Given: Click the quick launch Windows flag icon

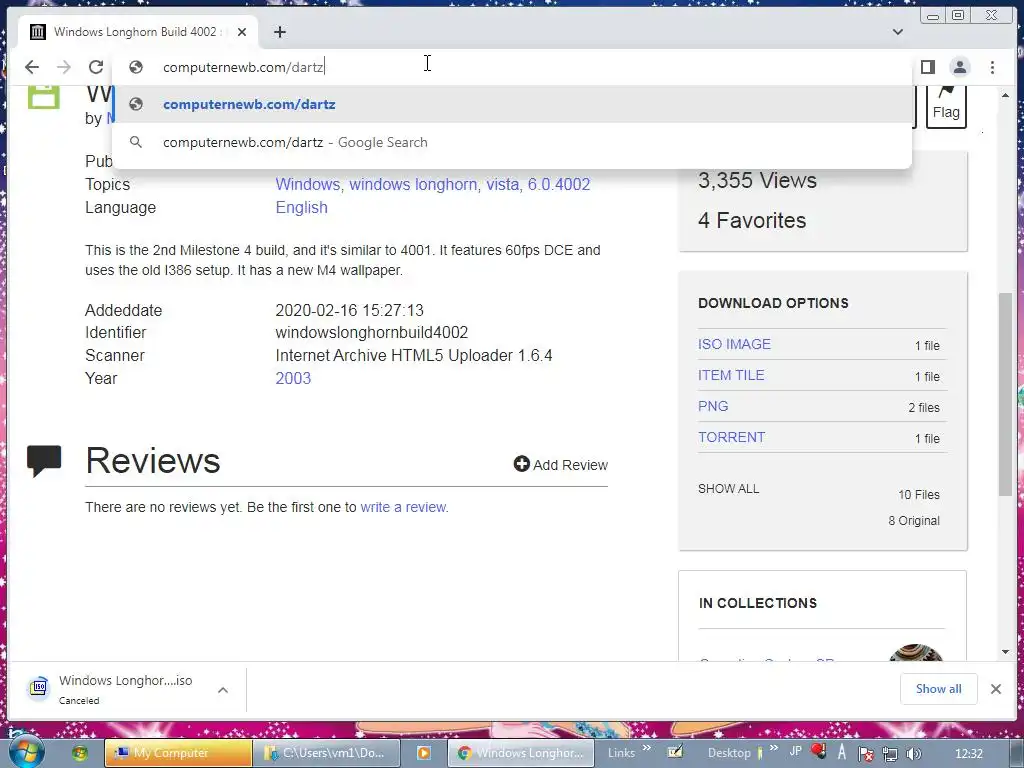Looking at the screenshot, I should [80, 753].
